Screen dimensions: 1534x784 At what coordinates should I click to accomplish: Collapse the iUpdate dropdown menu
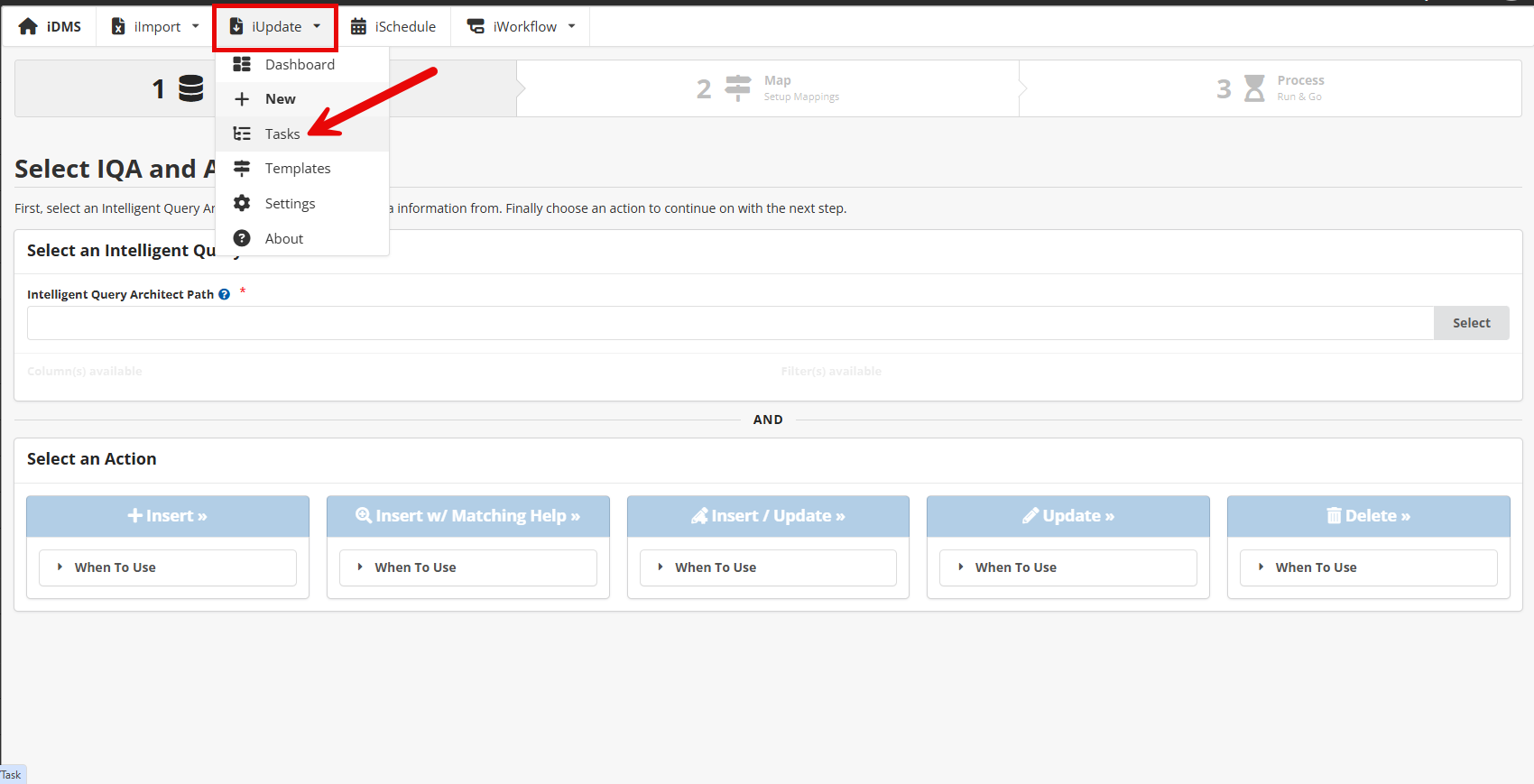coord(275,27)
